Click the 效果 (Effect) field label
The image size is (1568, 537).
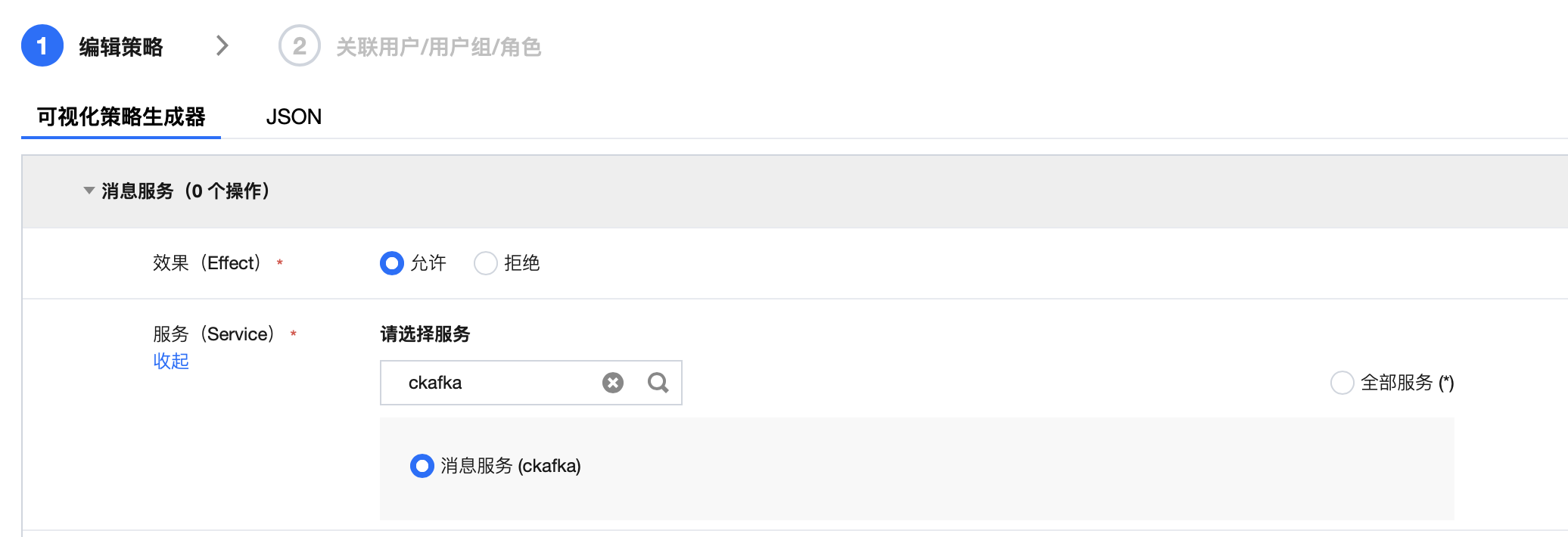pos(207,263)
